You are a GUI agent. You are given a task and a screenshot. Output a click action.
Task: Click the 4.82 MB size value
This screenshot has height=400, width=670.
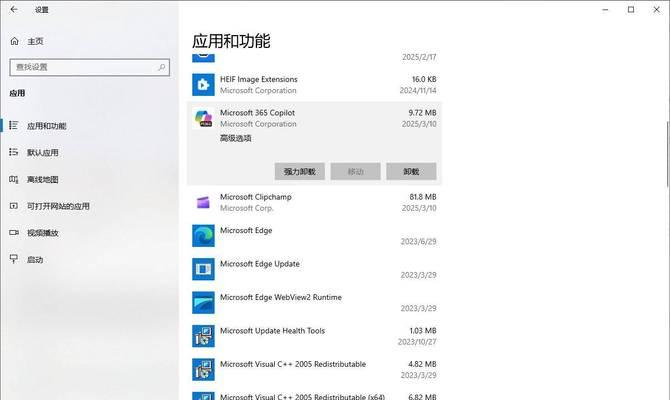[x=422, y=364]
